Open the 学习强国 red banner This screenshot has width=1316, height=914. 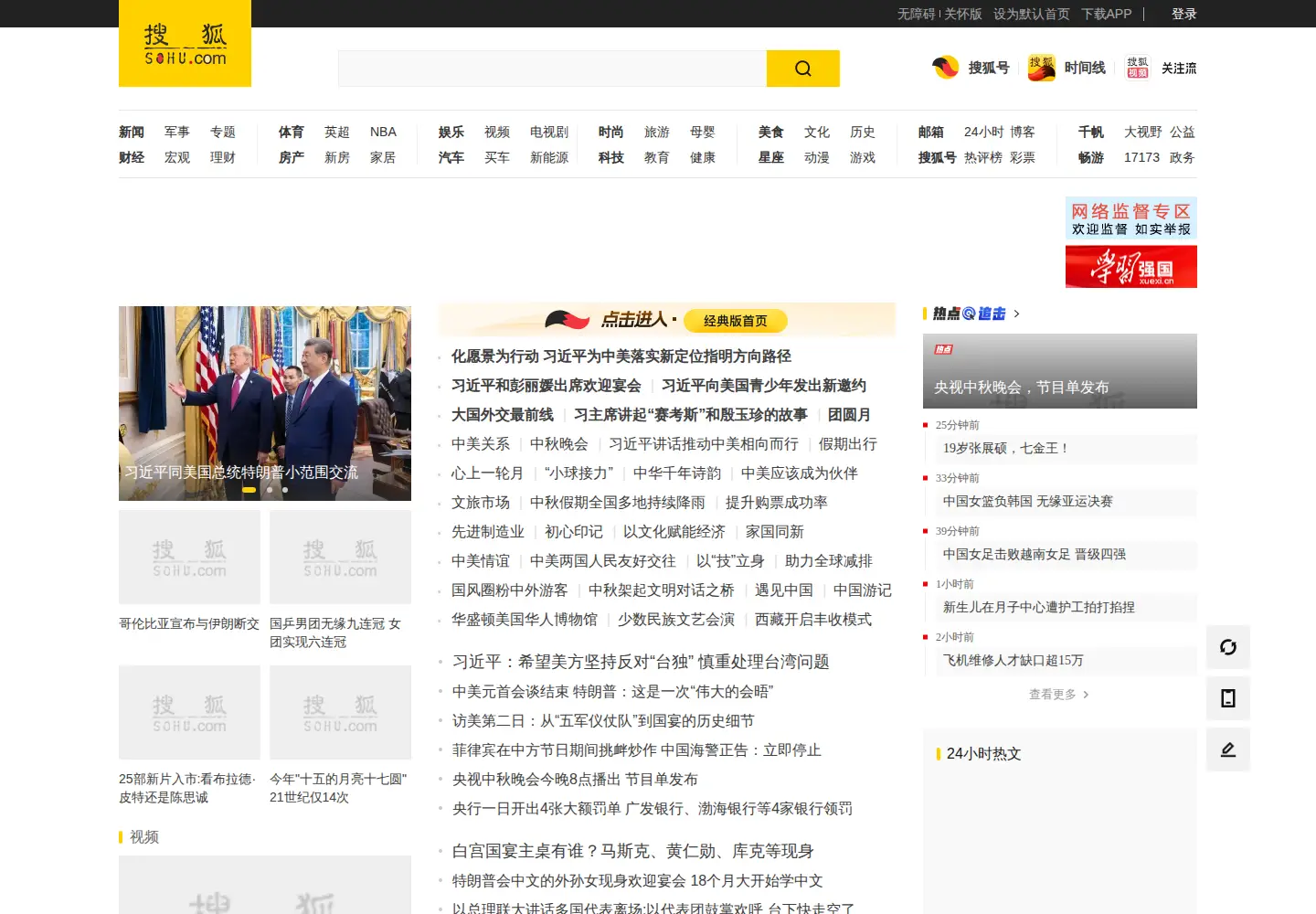1131,267
